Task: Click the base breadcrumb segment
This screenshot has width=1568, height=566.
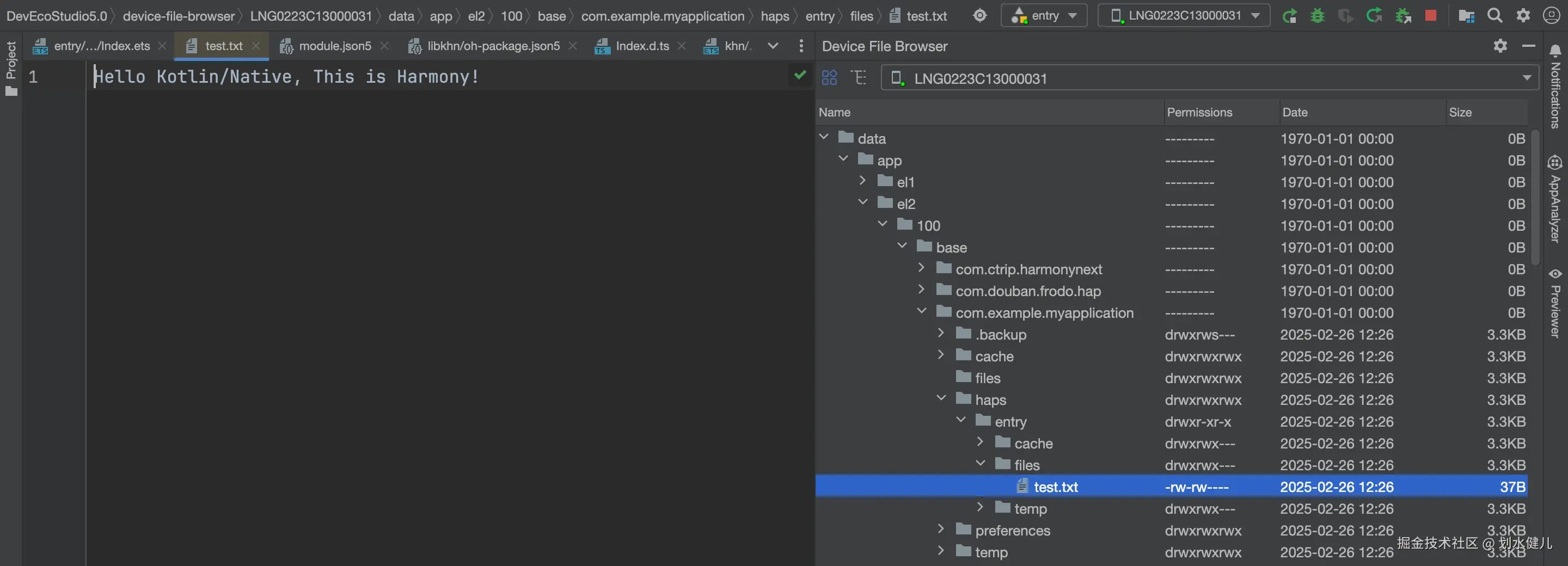Action: 552,16
